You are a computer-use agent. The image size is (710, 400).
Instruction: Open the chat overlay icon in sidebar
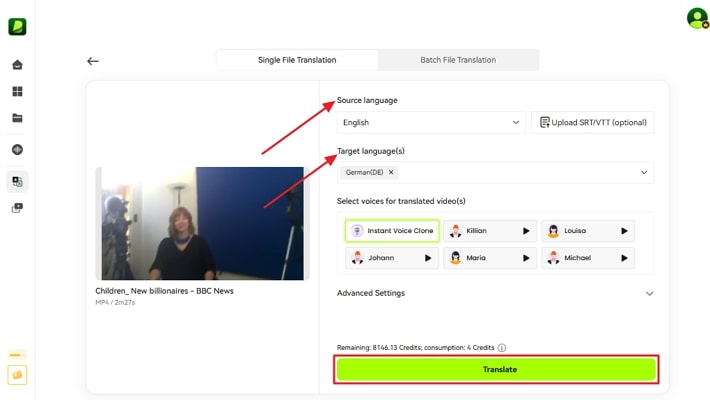click(x=17, y=208)
